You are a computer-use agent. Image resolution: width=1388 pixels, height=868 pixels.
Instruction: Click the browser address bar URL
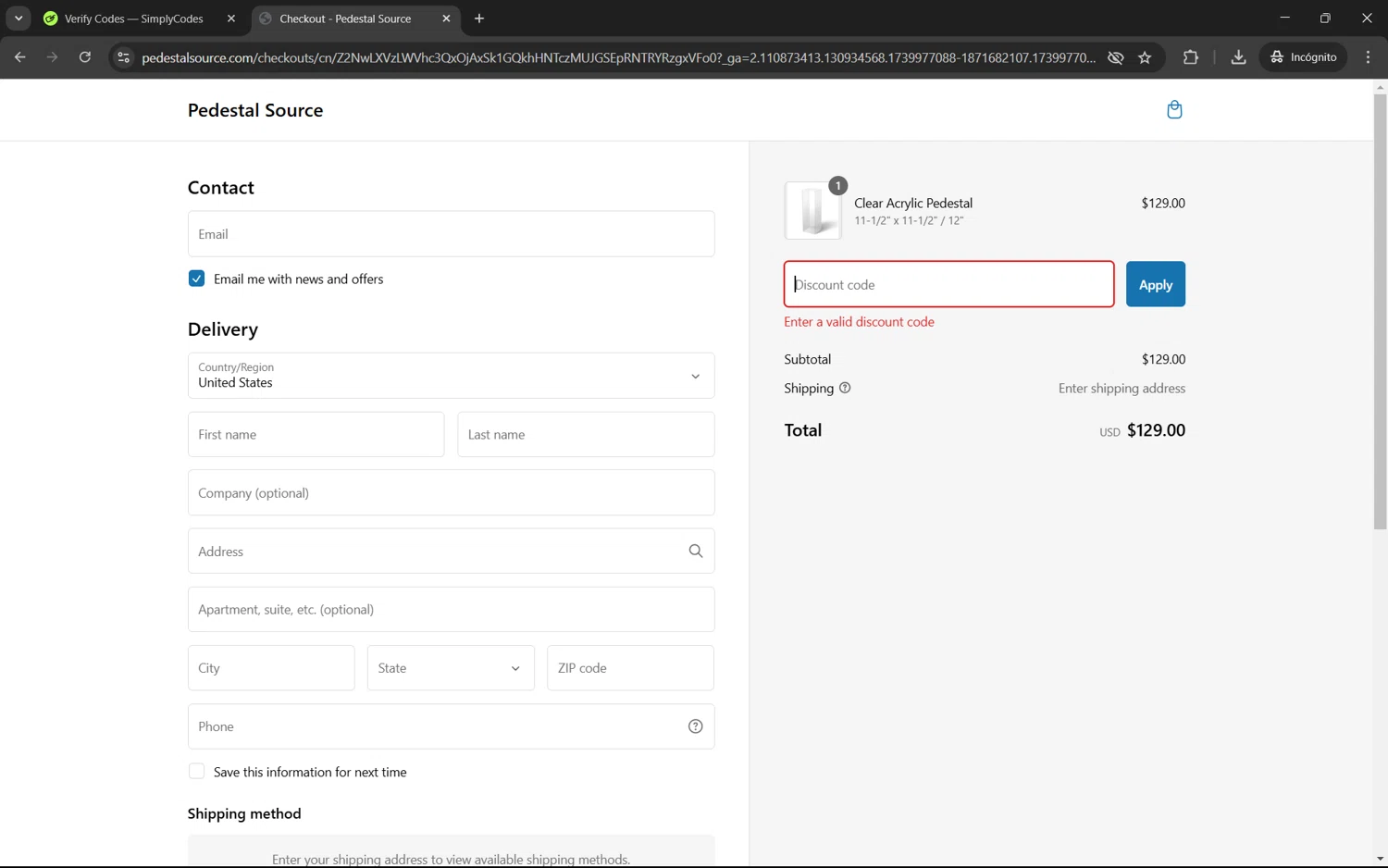(x=618, y=57)
